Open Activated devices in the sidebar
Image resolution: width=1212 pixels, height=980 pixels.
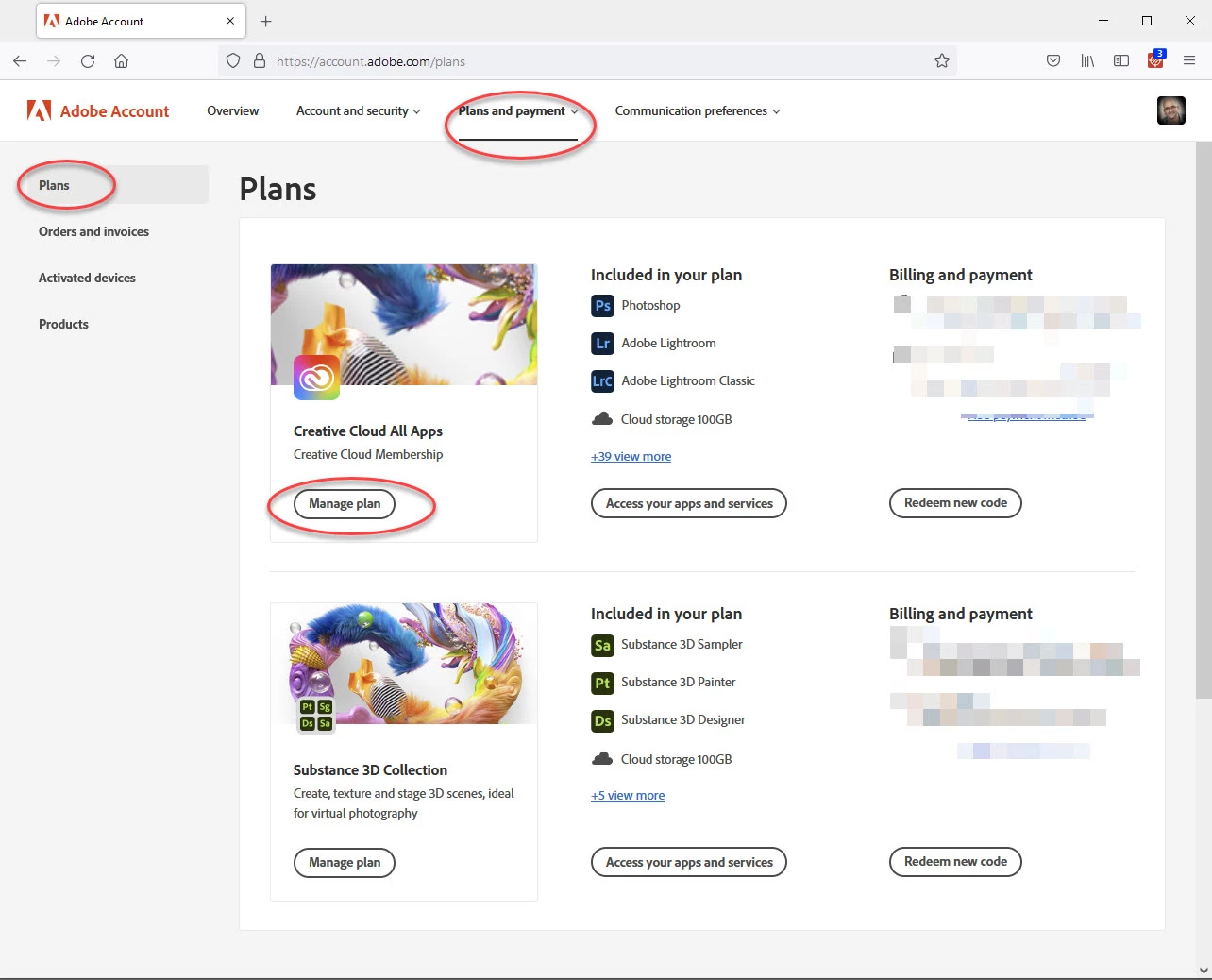tap(87, 278)
